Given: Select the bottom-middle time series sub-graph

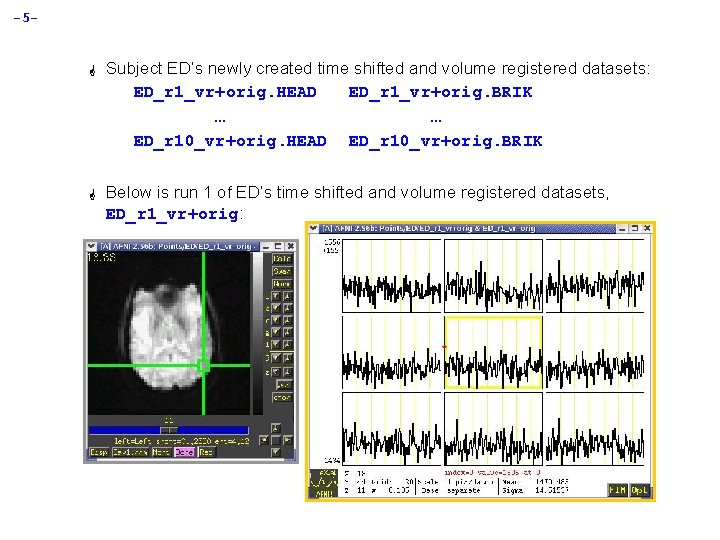Looking at the screenshot, I should click(493, 429).
